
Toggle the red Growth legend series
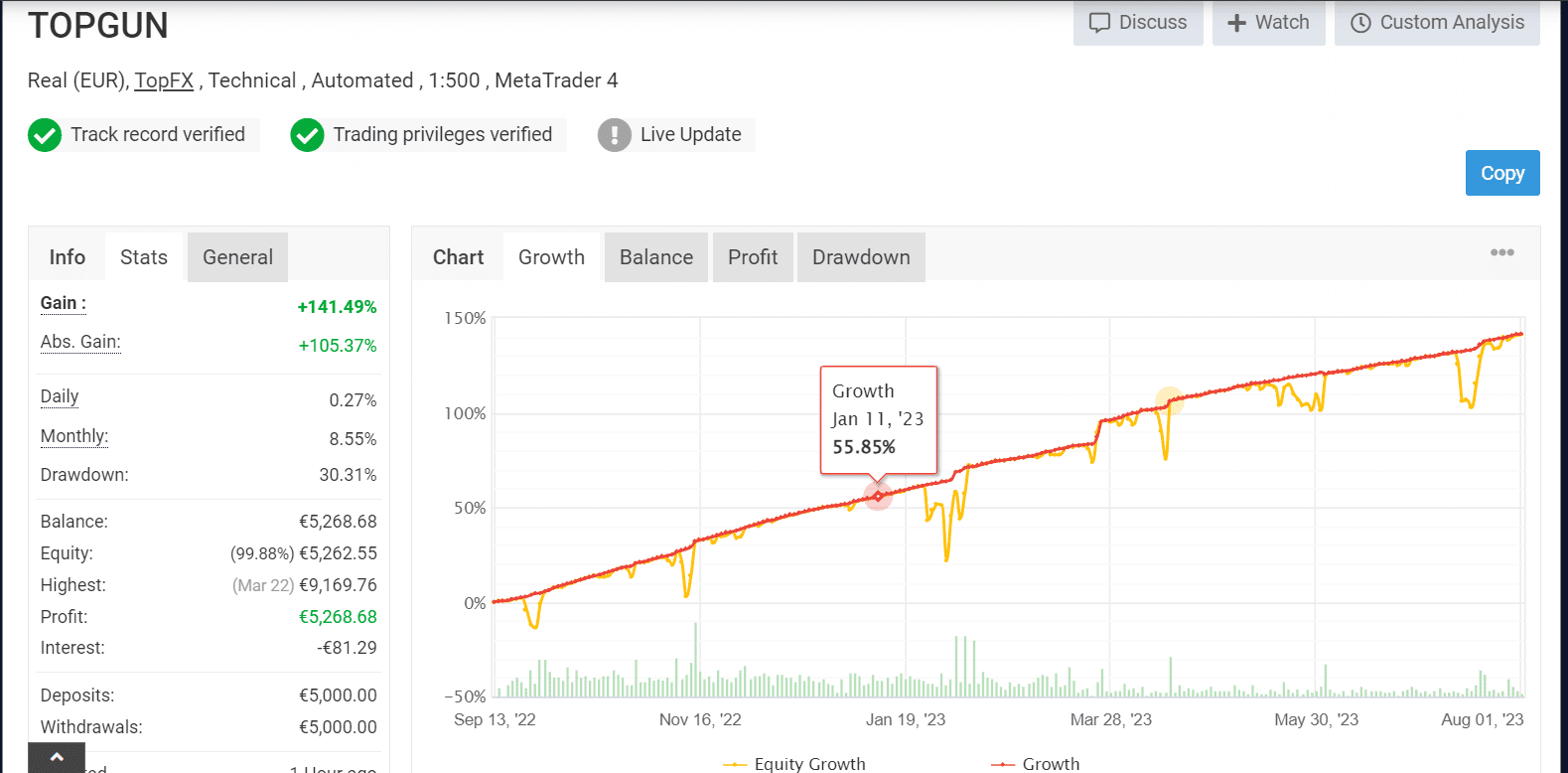(1036, 763)
